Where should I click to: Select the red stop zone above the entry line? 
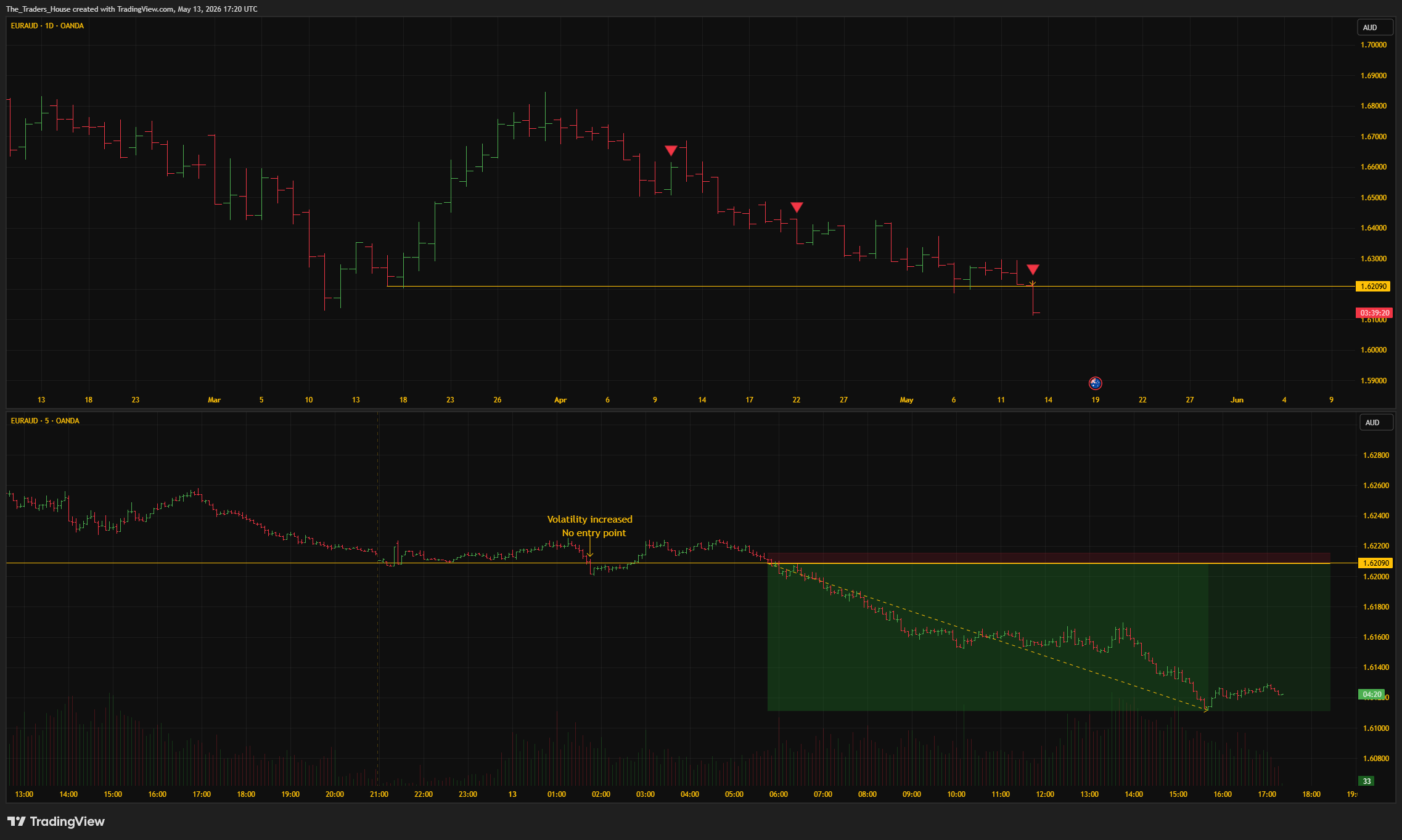click(1048, 558)
